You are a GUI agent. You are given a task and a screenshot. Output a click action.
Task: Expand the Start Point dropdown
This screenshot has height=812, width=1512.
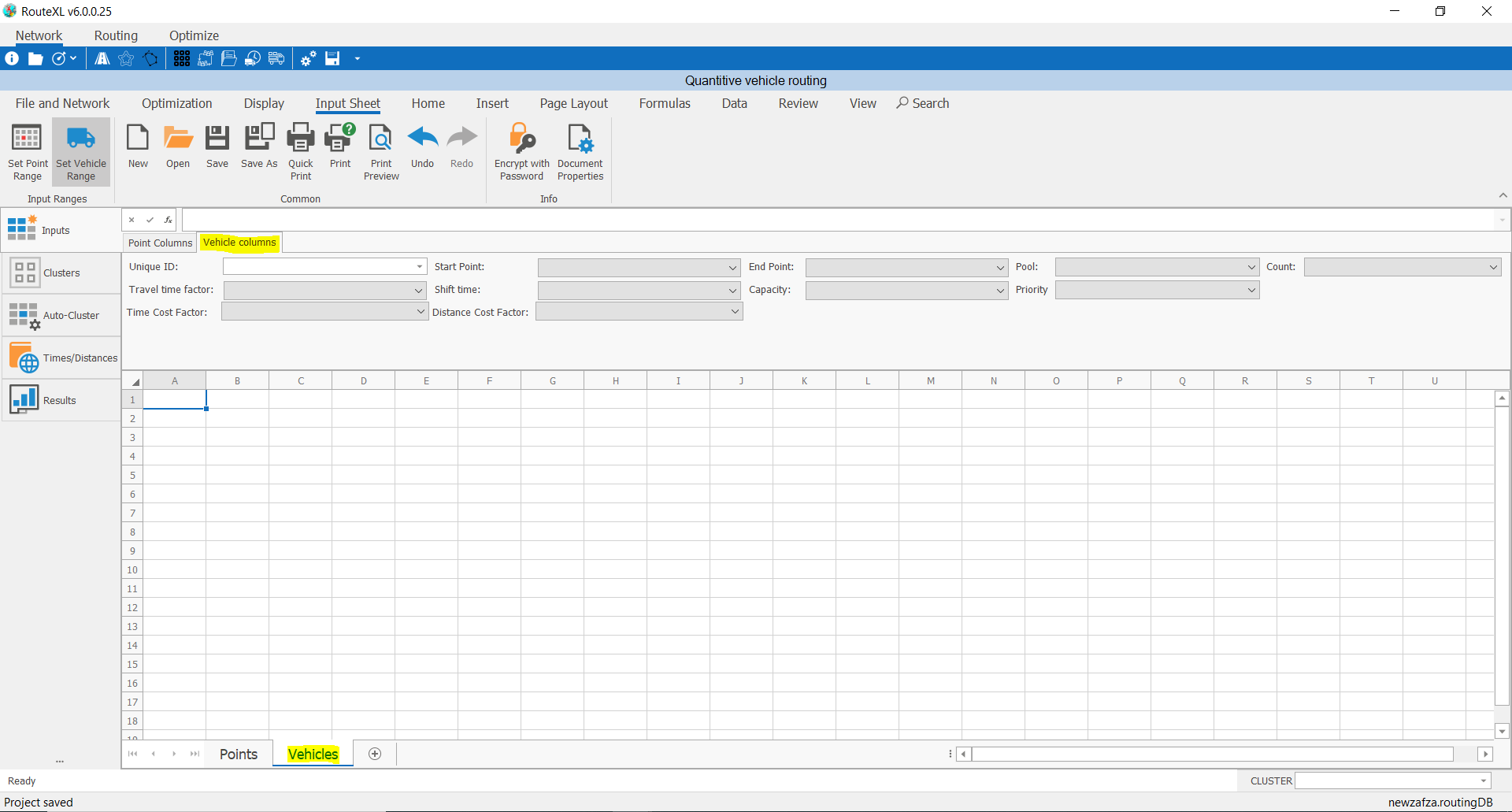pos(733,268)
